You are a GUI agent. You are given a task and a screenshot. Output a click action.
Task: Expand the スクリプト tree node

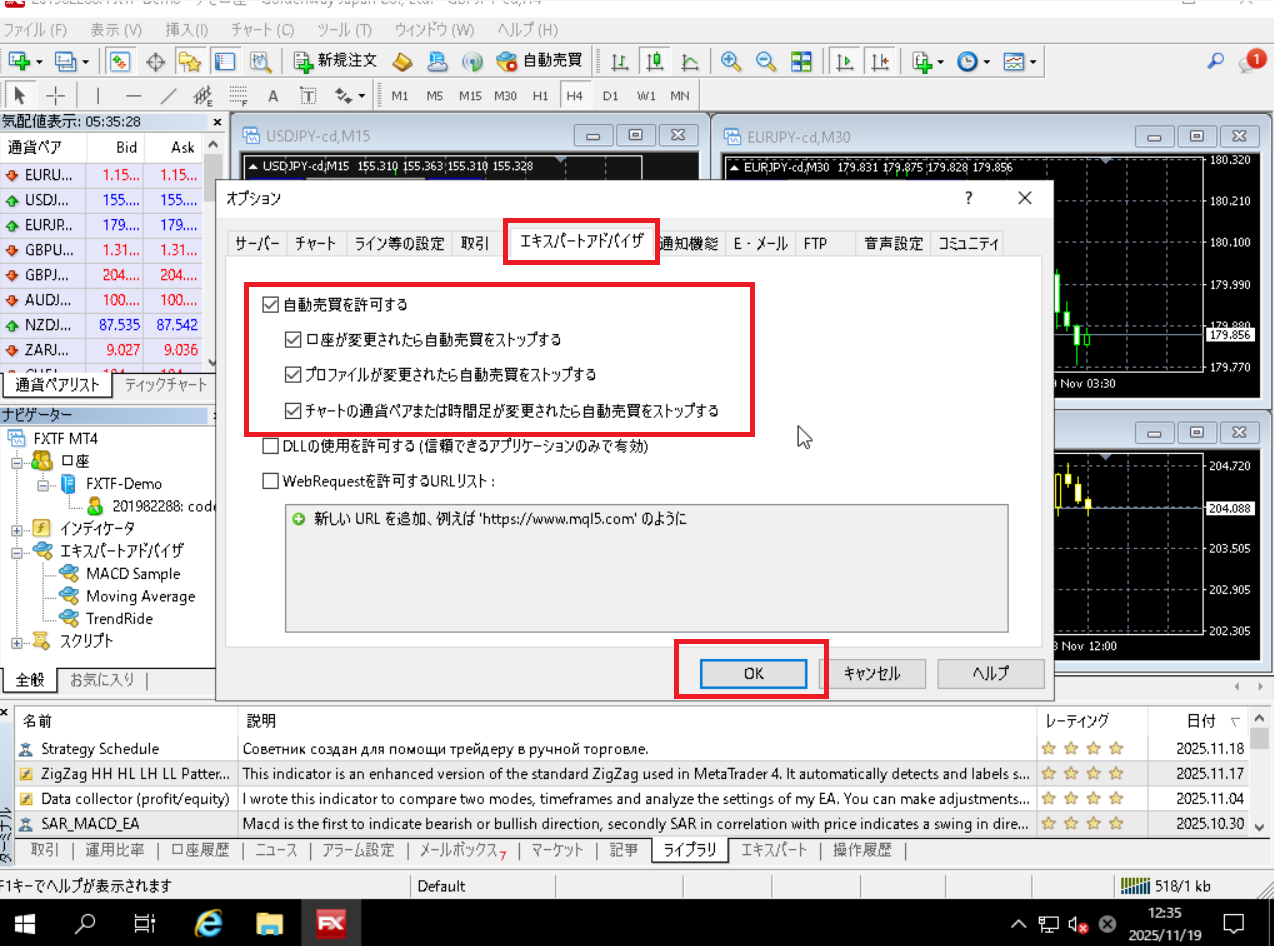click(17, 642)
